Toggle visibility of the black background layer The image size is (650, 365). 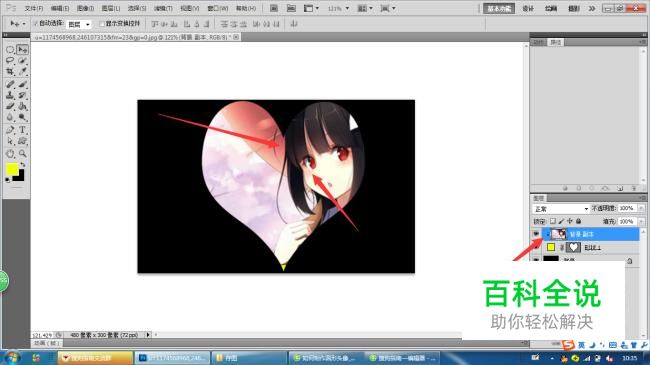click(x=536, y=259)
